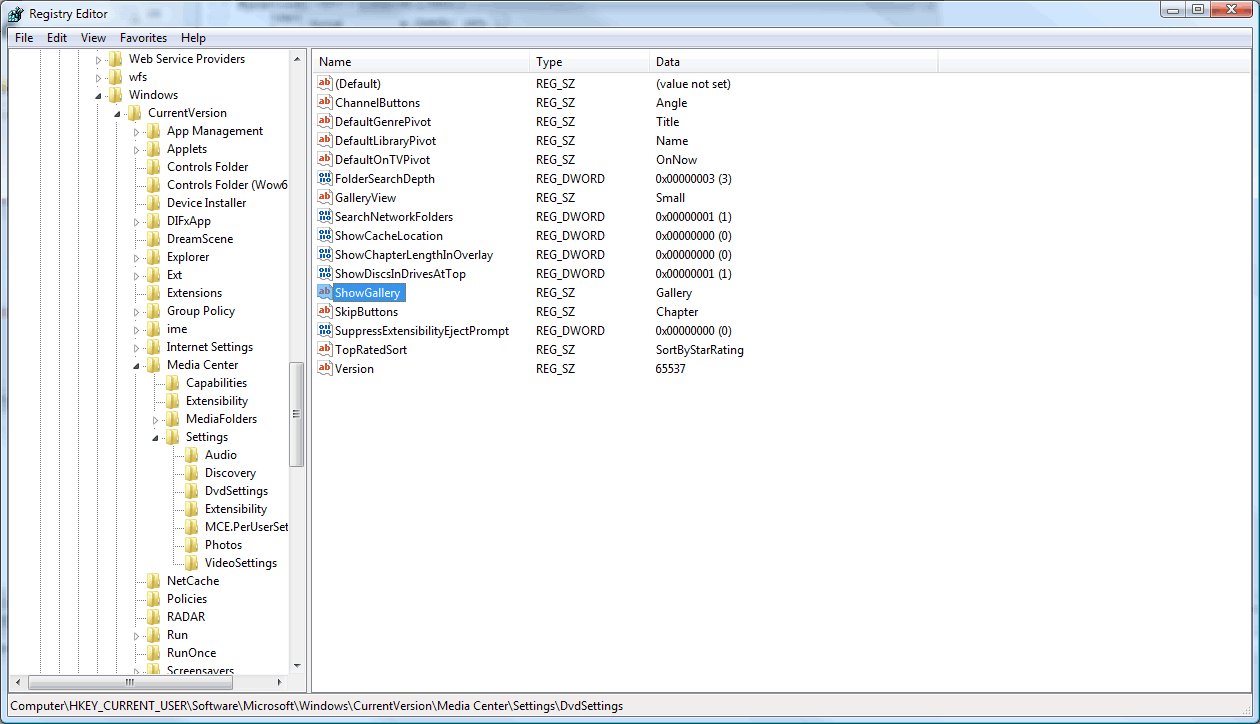Click the tree vertical scrollbar thumb
This screenshot has height=724, width=1260.
coord(297,414)
